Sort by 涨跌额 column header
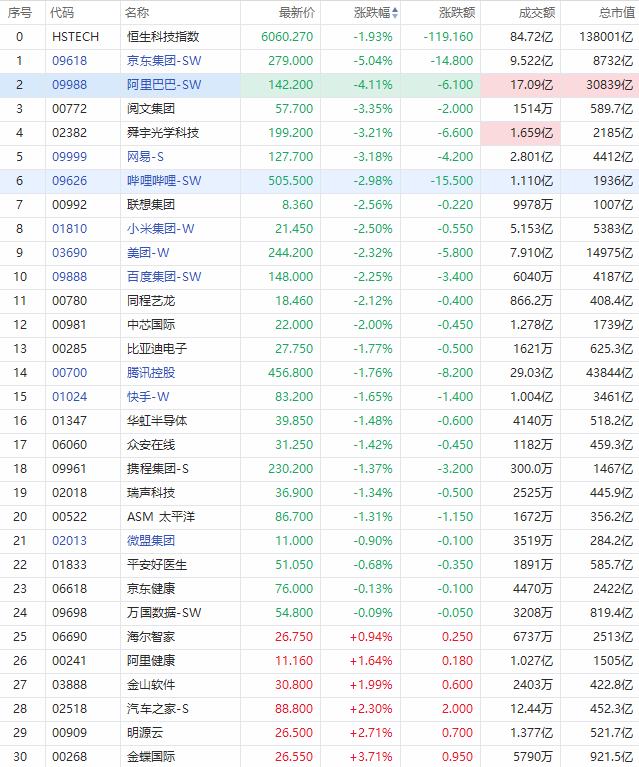Viewport: 639px width, 767px height. coord(457,13)
